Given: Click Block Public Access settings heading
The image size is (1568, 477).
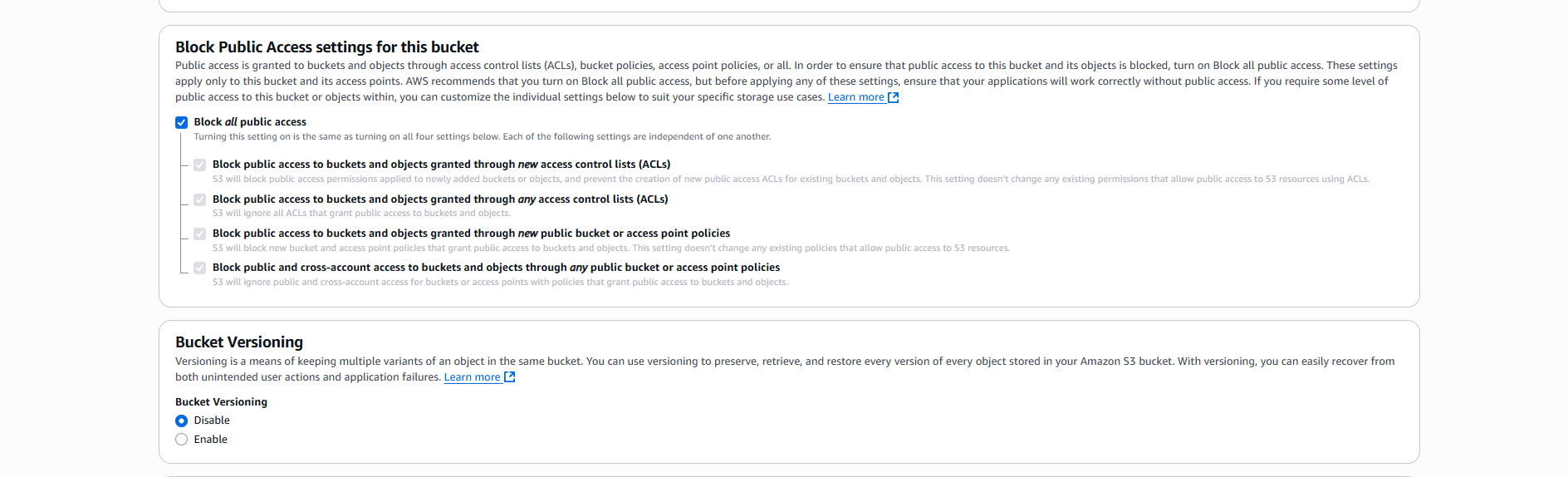Looking at the screenshot, I should (x=327, y=47).
